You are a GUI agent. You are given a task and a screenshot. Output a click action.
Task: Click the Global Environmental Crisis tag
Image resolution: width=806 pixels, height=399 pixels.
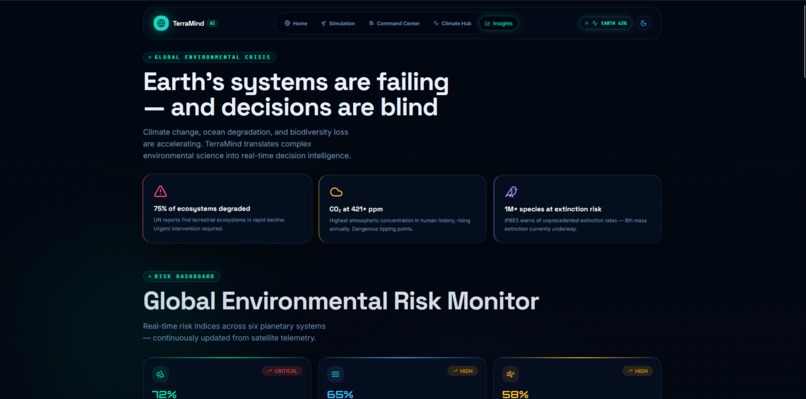pyautogui.click(x=210, y=57)
